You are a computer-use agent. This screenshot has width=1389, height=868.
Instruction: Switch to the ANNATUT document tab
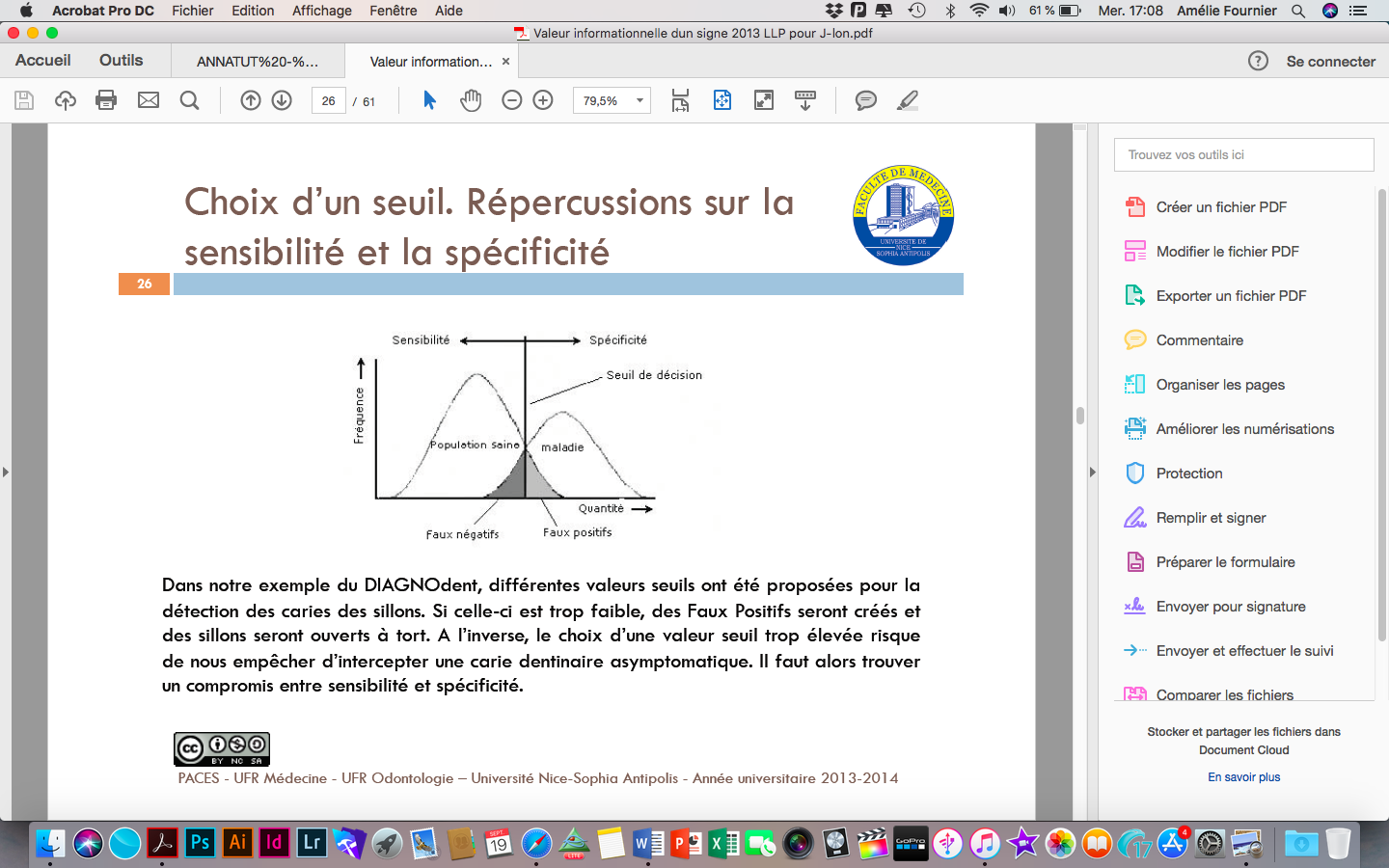[257, 62]
